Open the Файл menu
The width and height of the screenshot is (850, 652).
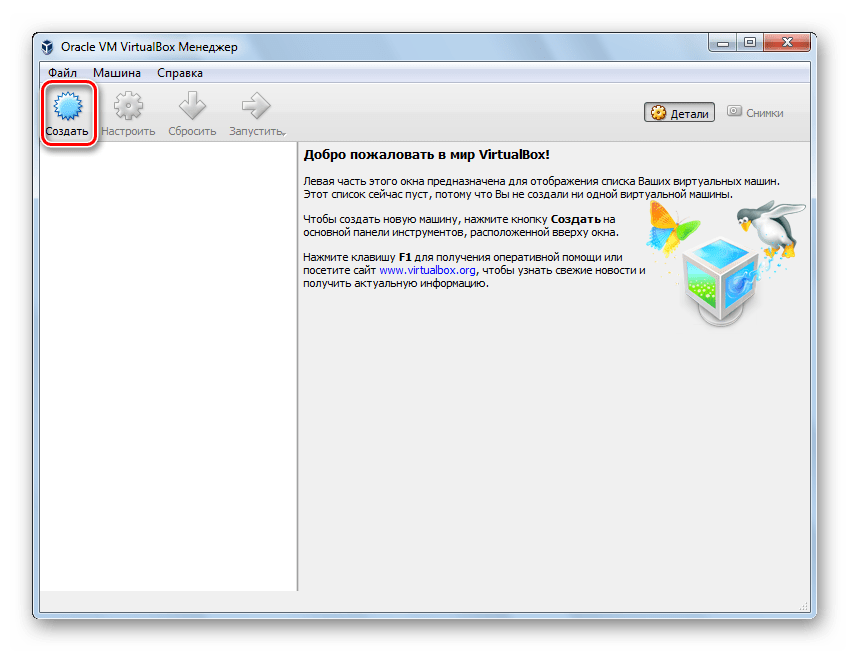pos(62,73)
